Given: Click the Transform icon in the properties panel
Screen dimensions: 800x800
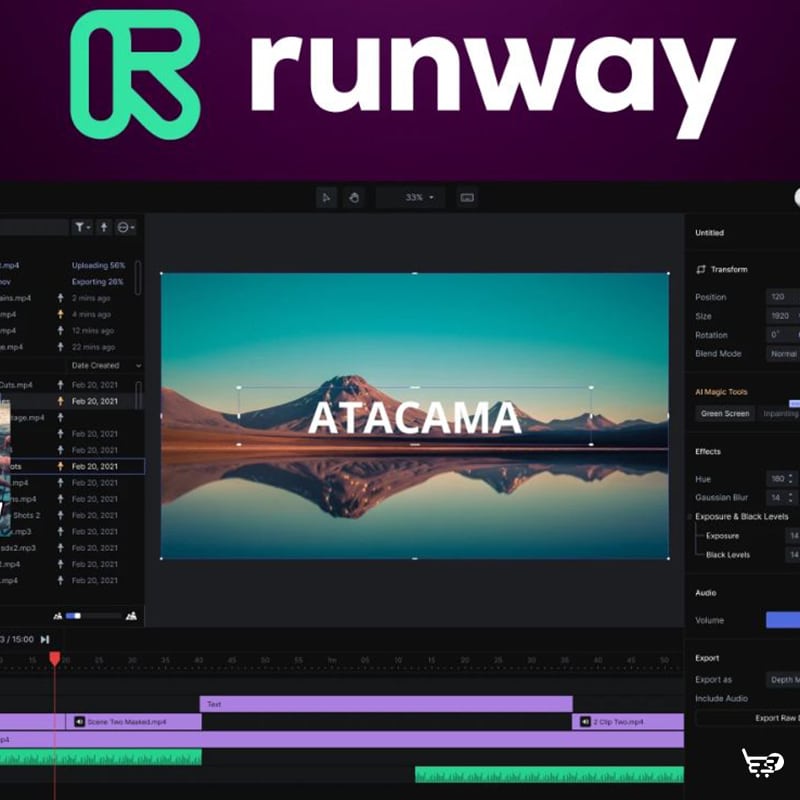Looking at the screenshot, I should tap(701, 269).
